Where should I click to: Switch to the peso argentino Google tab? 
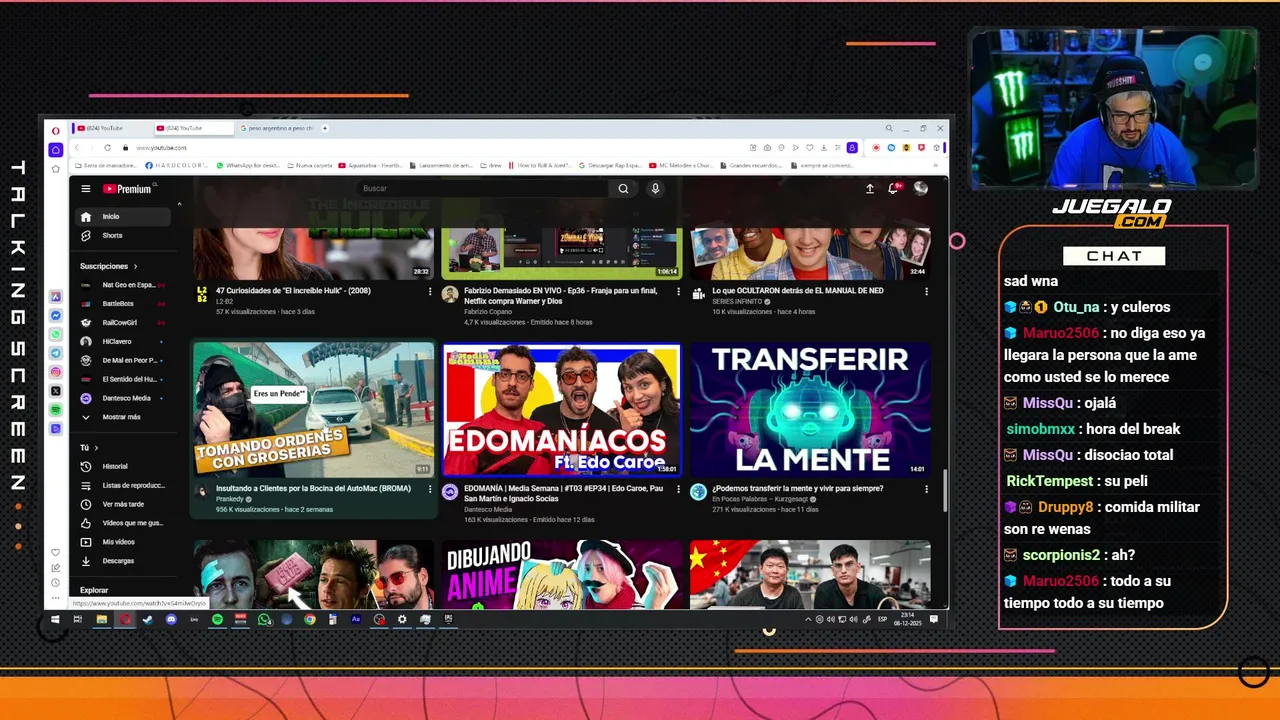click(x=276, y=128)
